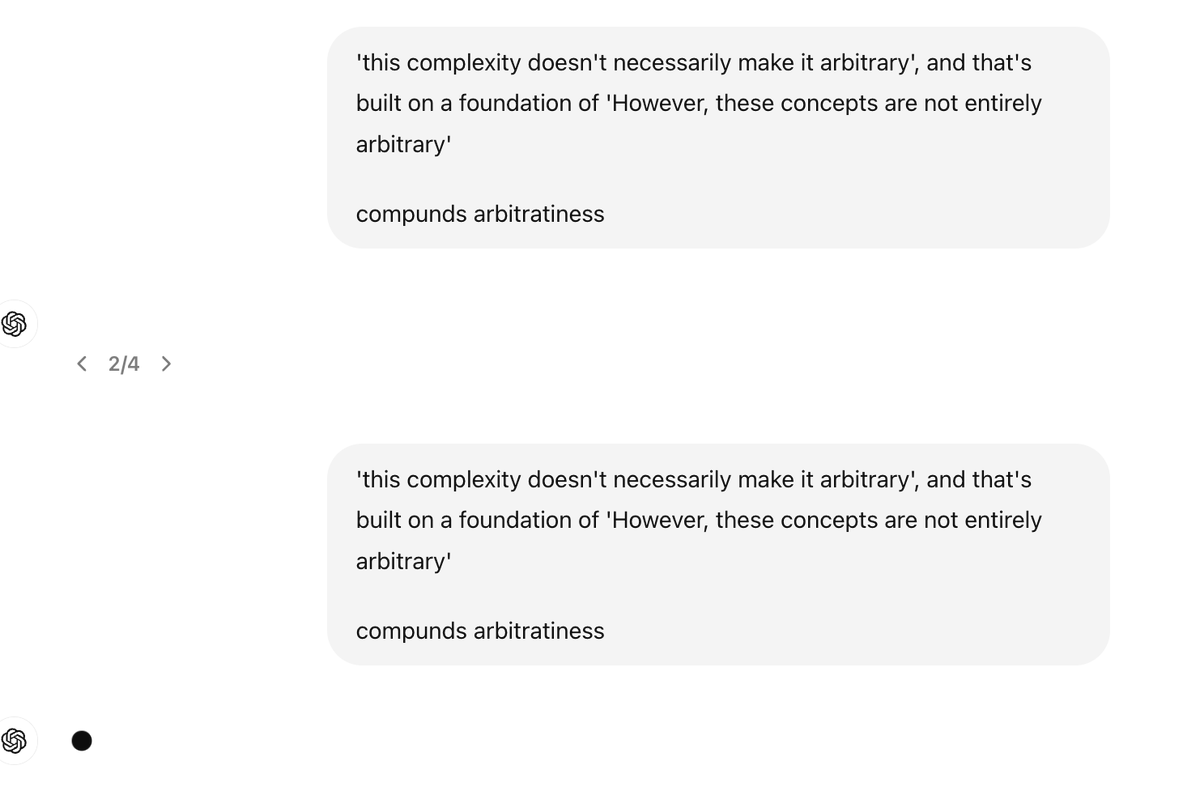Go to the next response version
1200x795 pixels.
pyautogui.click(x=166, y=364)
